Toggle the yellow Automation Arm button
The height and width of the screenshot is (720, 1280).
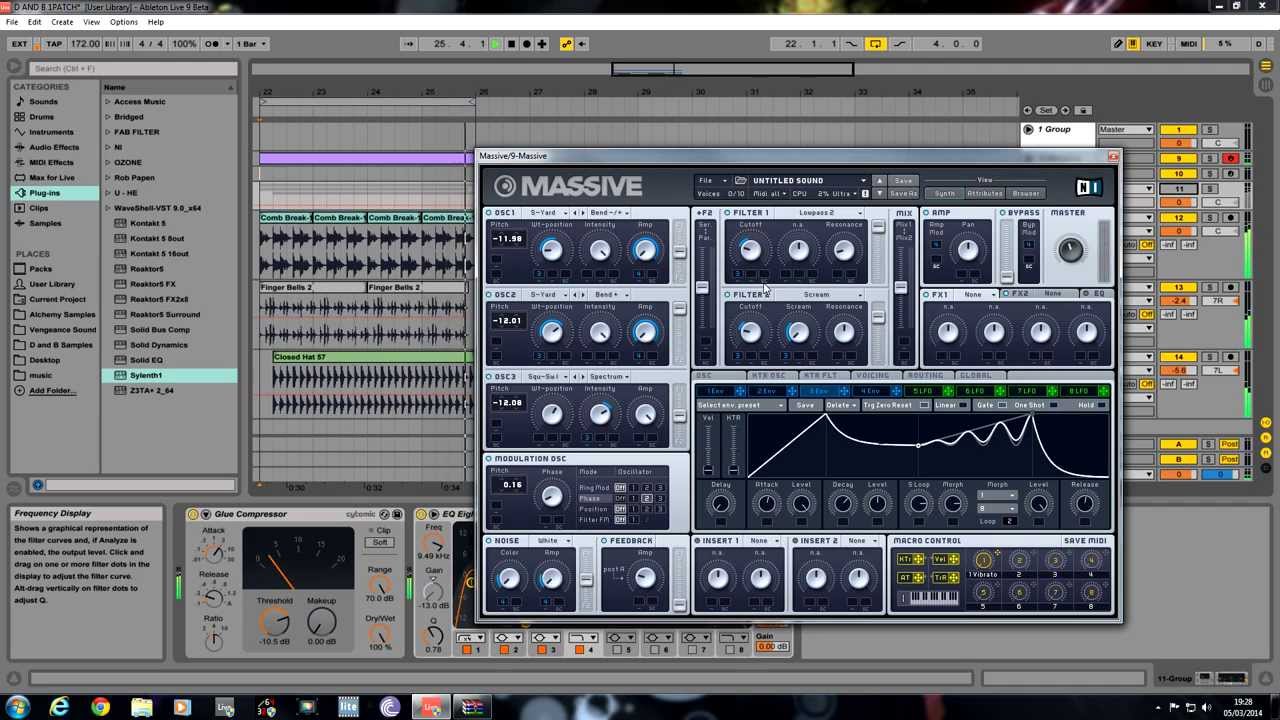click(566, 44)
